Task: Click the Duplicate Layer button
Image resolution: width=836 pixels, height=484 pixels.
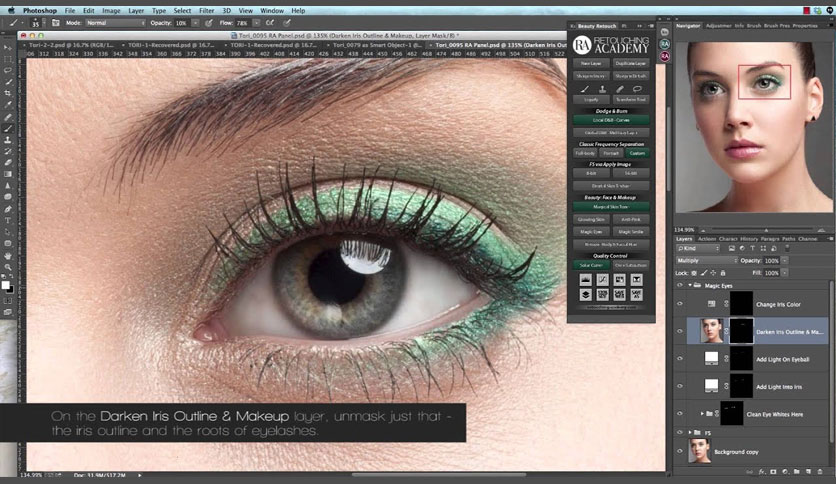Action: pos(631,63)
